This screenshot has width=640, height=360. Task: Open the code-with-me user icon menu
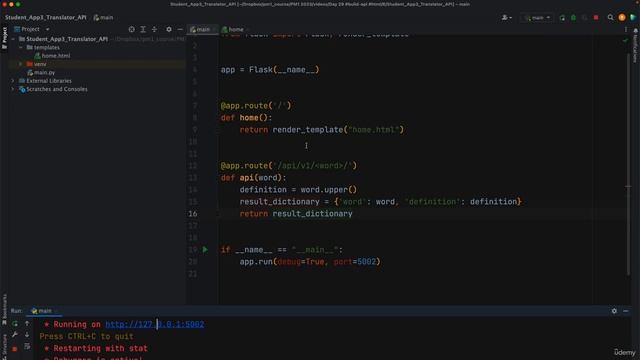coord(507,18)
